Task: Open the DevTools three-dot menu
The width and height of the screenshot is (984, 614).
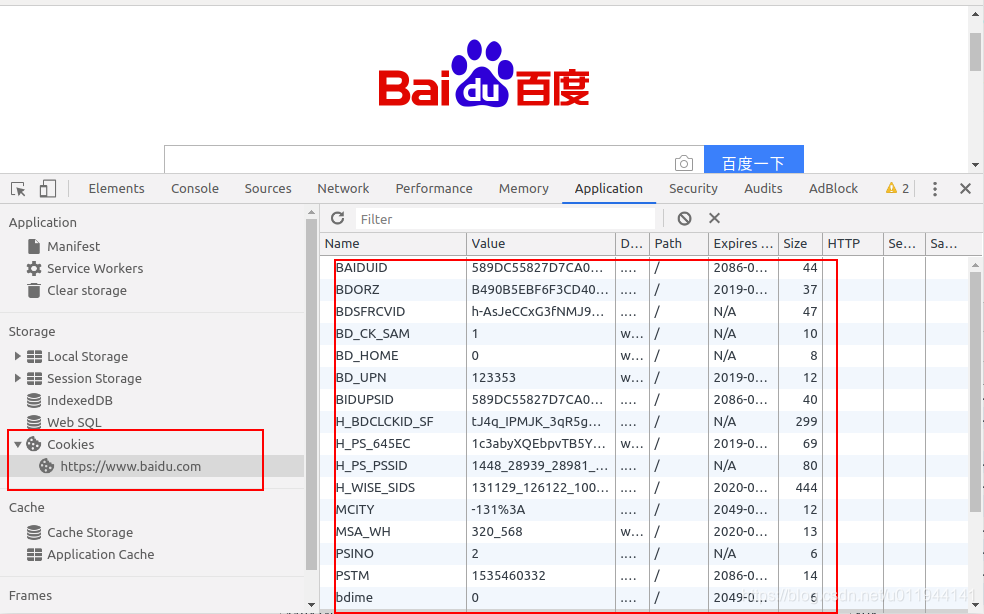Action: [935, 189]
